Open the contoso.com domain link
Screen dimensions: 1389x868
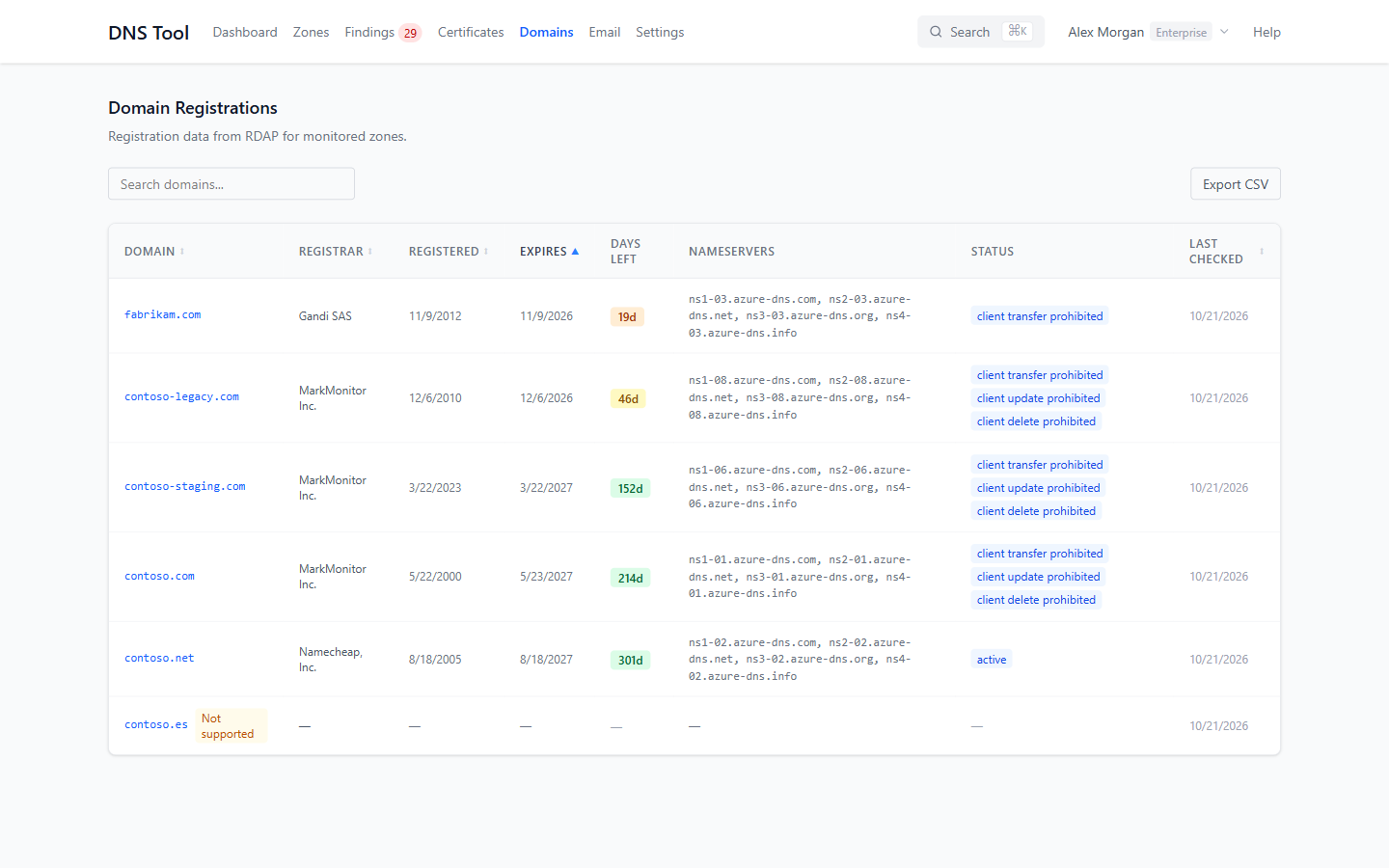click(x=159, y=576)
